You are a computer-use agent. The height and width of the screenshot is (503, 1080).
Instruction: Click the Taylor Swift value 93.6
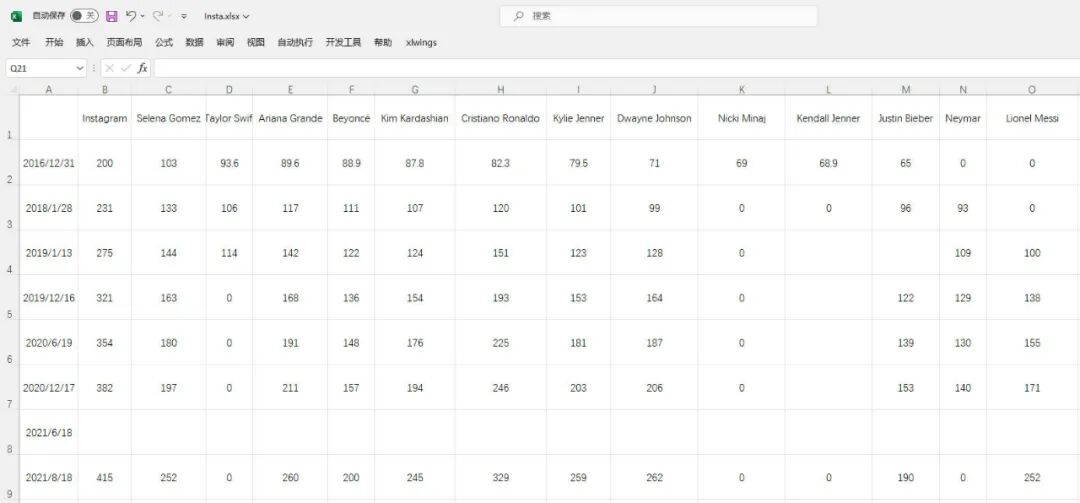[x=229, y=163]
